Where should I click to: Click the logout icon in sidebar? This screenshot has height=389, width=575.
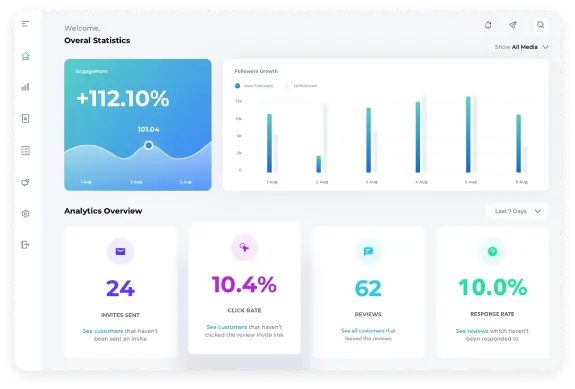[x=25, y=245]
